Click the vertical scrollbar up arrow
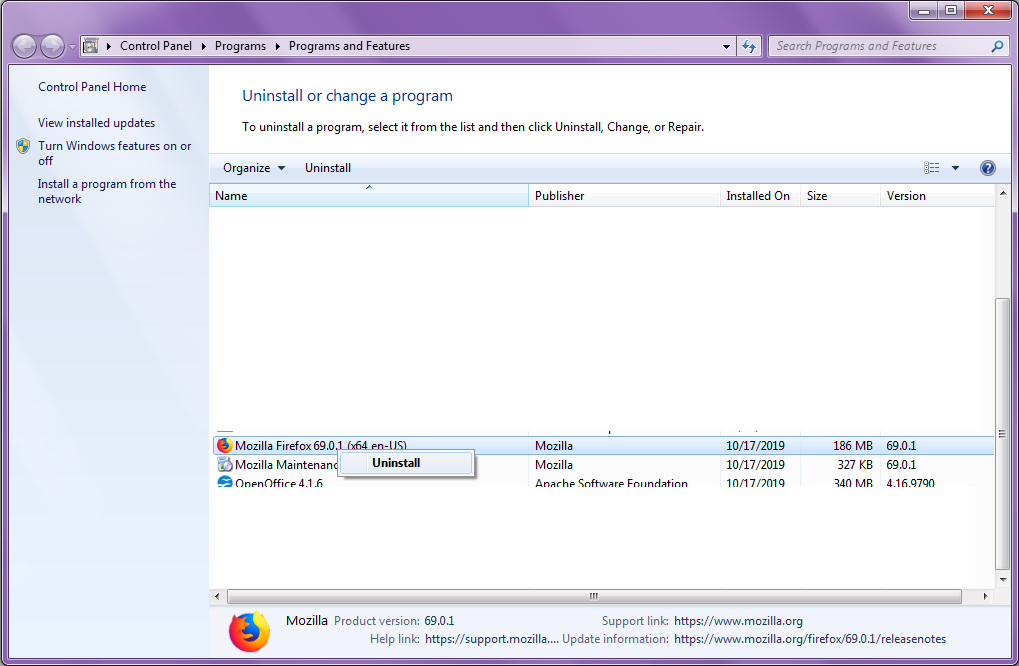 1003,194
